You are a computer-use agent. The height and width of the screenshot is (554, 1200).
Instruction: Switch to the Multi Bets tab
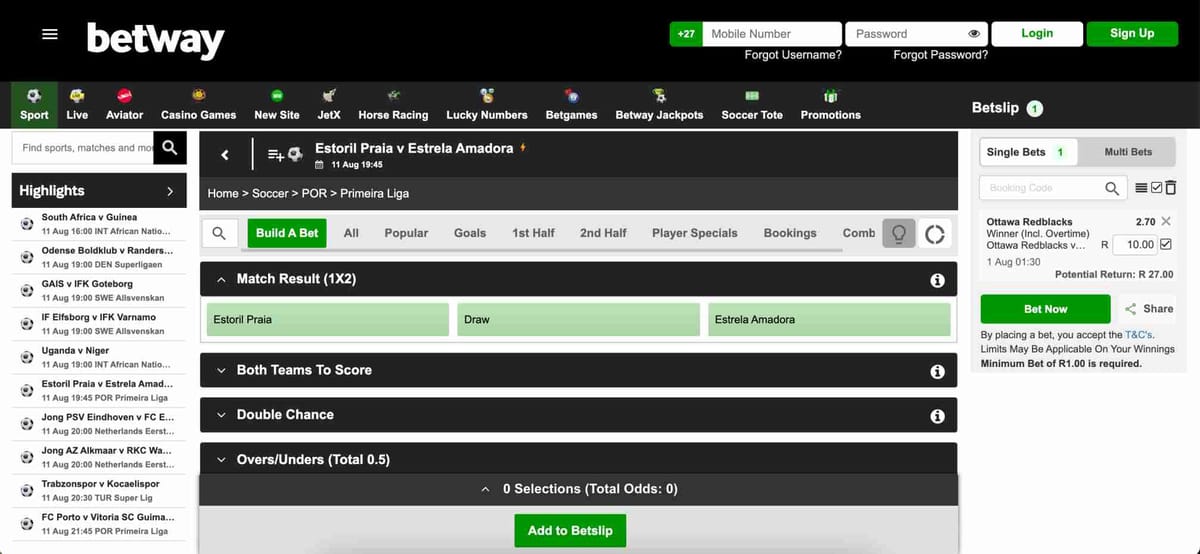point(1128,152)
